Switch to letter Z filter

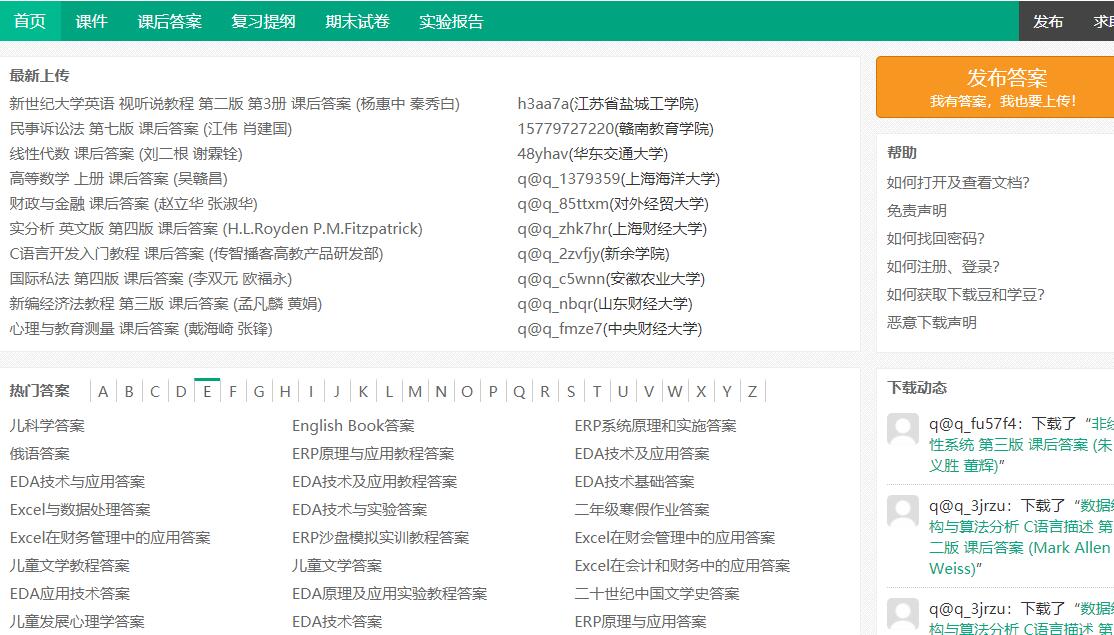pyautogui.click(x=753, y=392)
